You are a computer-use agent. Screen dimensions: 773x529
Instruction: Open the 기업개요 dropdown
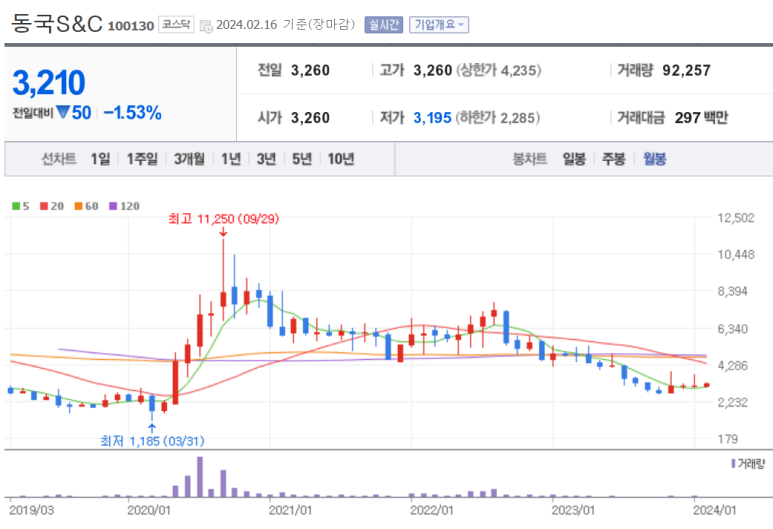[x=438, y=25]
